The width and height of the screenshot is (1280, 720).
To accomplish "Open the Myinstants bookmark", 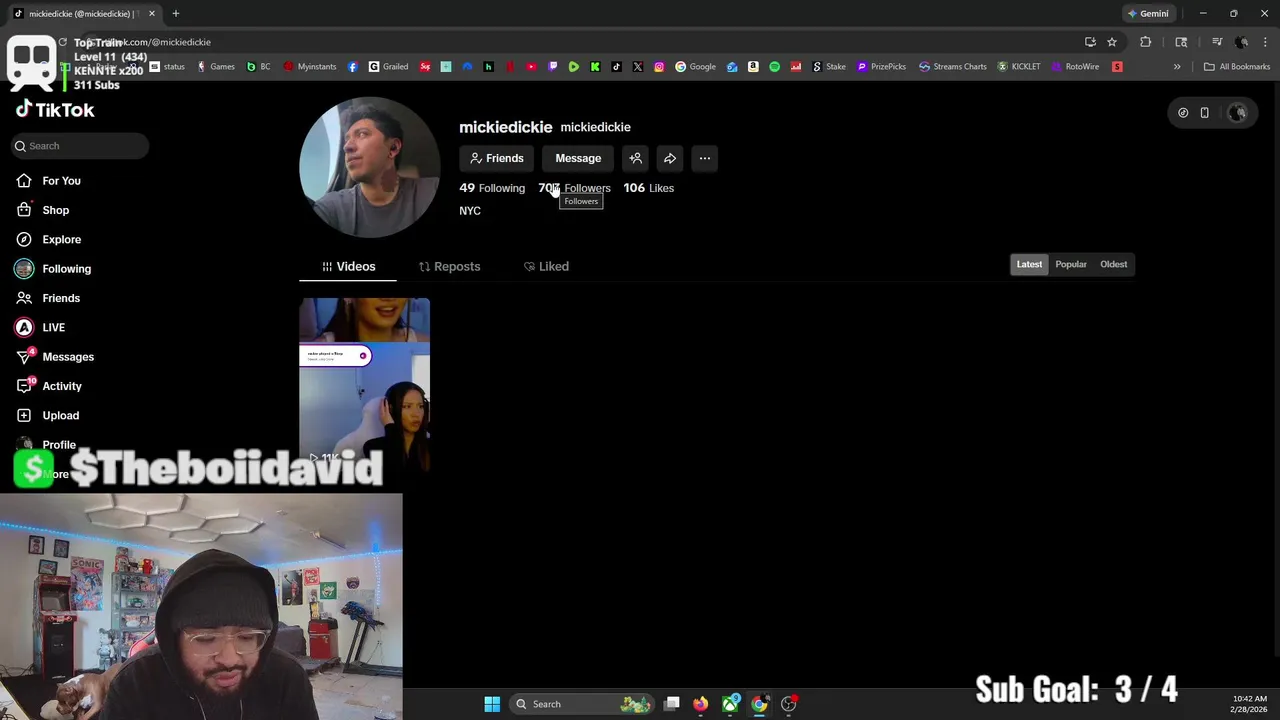I will pyautogui.click(x=310, y=67).
